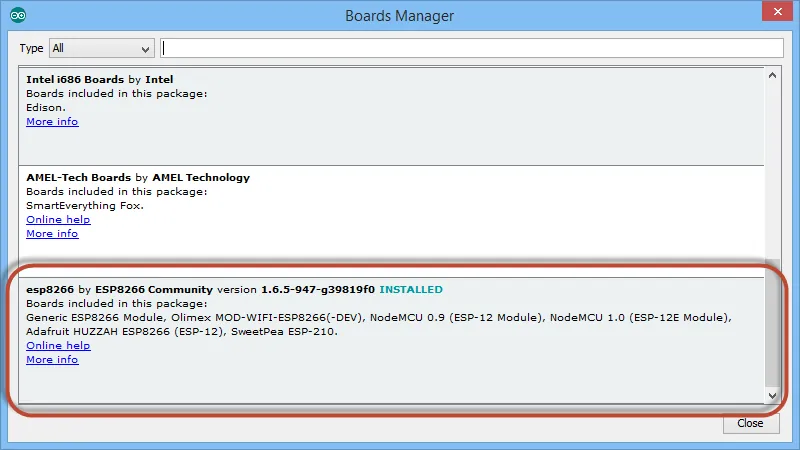Screen dimensions: 800x450
Task: Open More info link for AMEL-Tech Boards
Action: [52, 233]
